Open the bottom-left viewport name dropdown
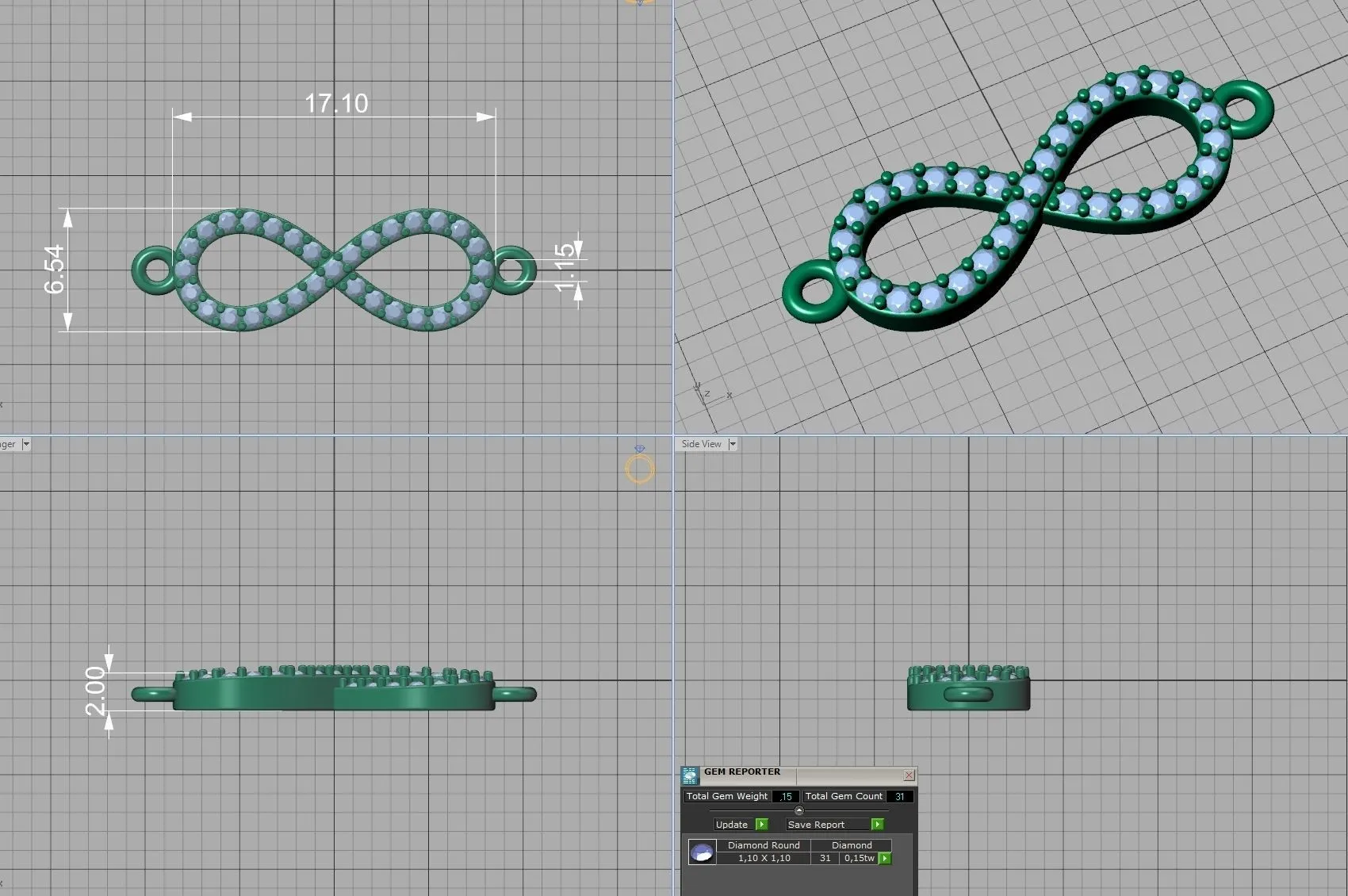 (x=26, y=444)
